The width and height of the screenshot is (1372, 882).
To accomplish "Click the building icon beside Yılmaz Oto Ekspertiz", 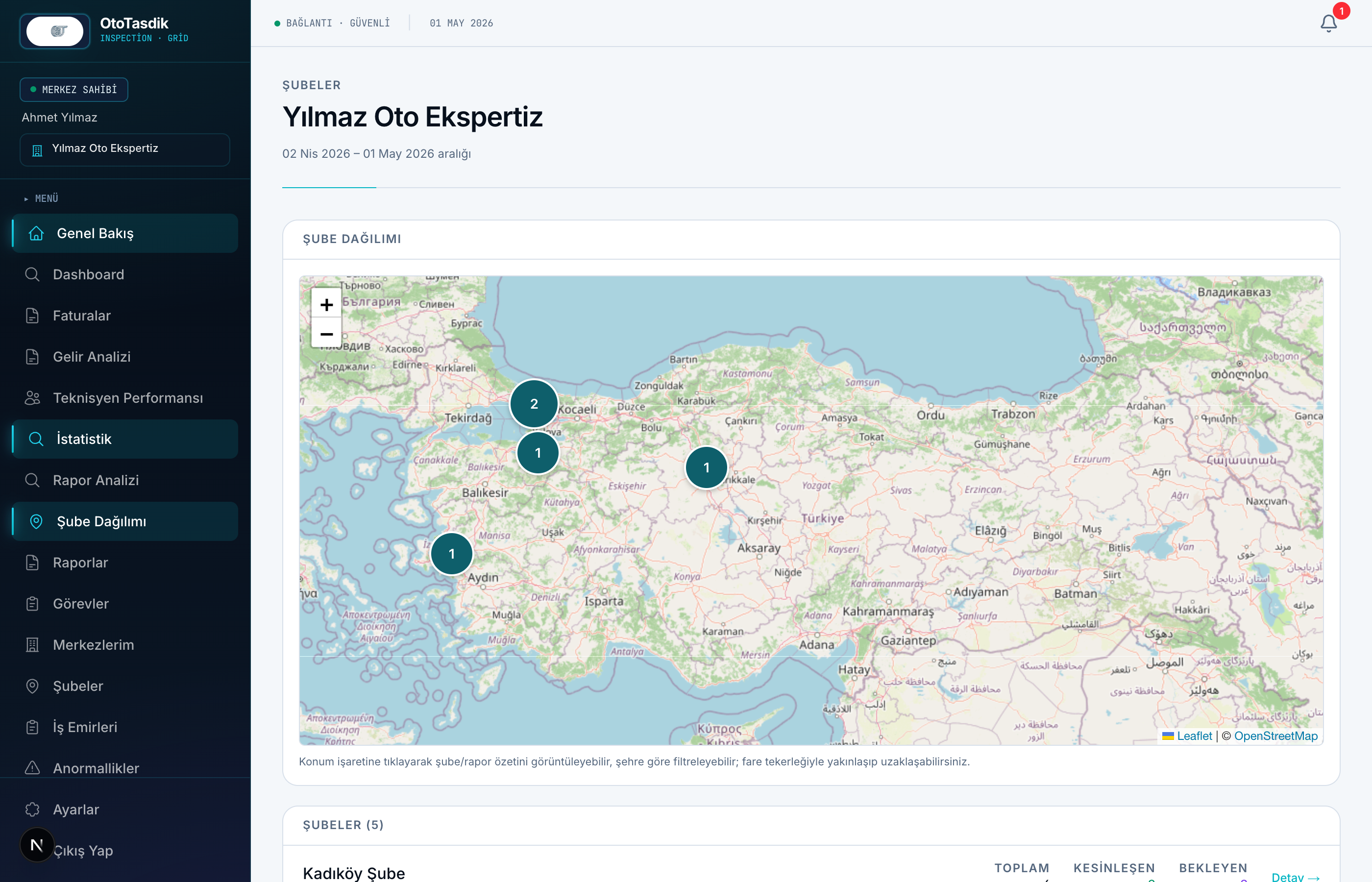I will pyautogui.click(x=37, y=150).
